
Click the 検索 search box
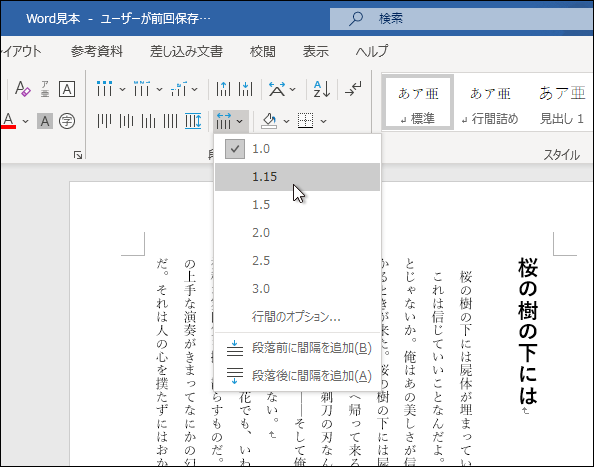point(461,19)
